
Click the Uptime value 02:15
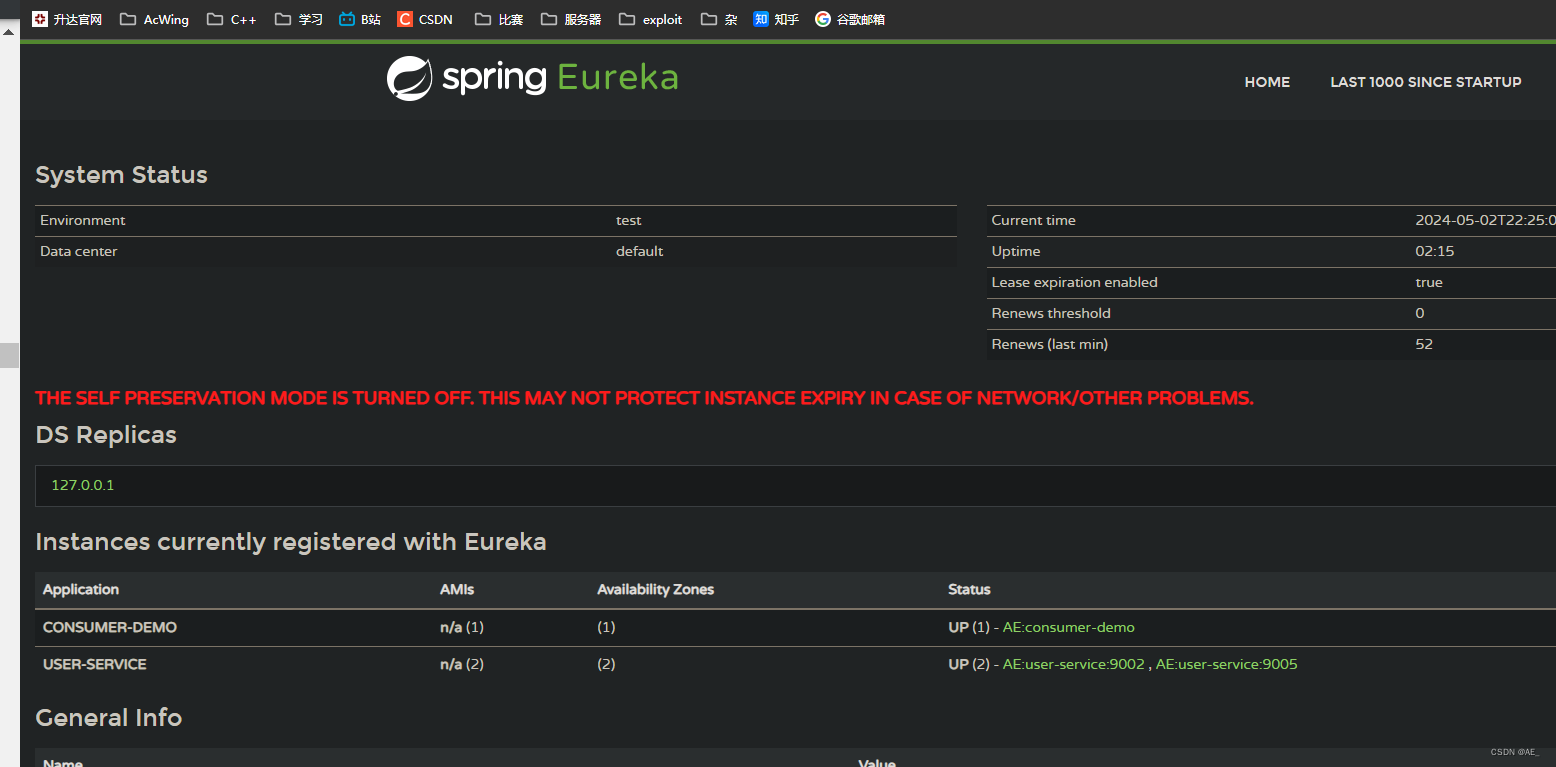tap(1435, 251)
